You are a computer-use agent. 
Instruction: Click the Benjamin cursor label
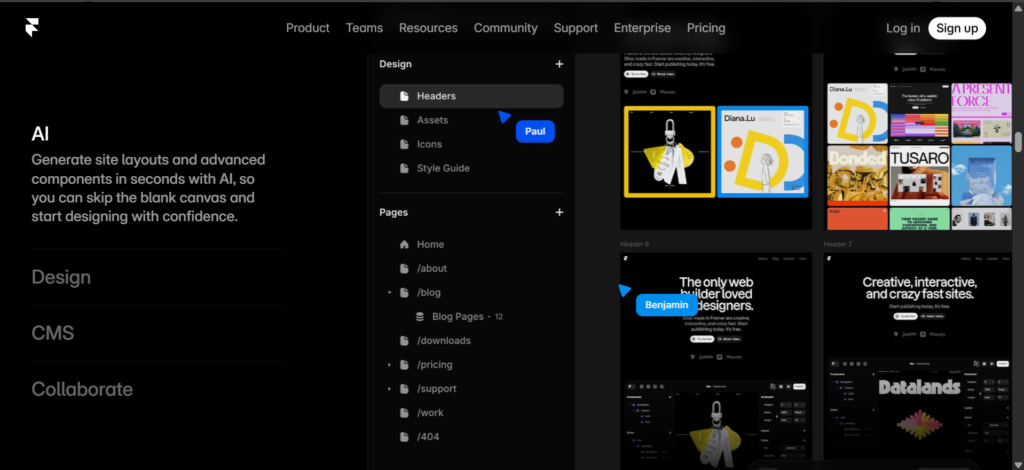(667, 305)
